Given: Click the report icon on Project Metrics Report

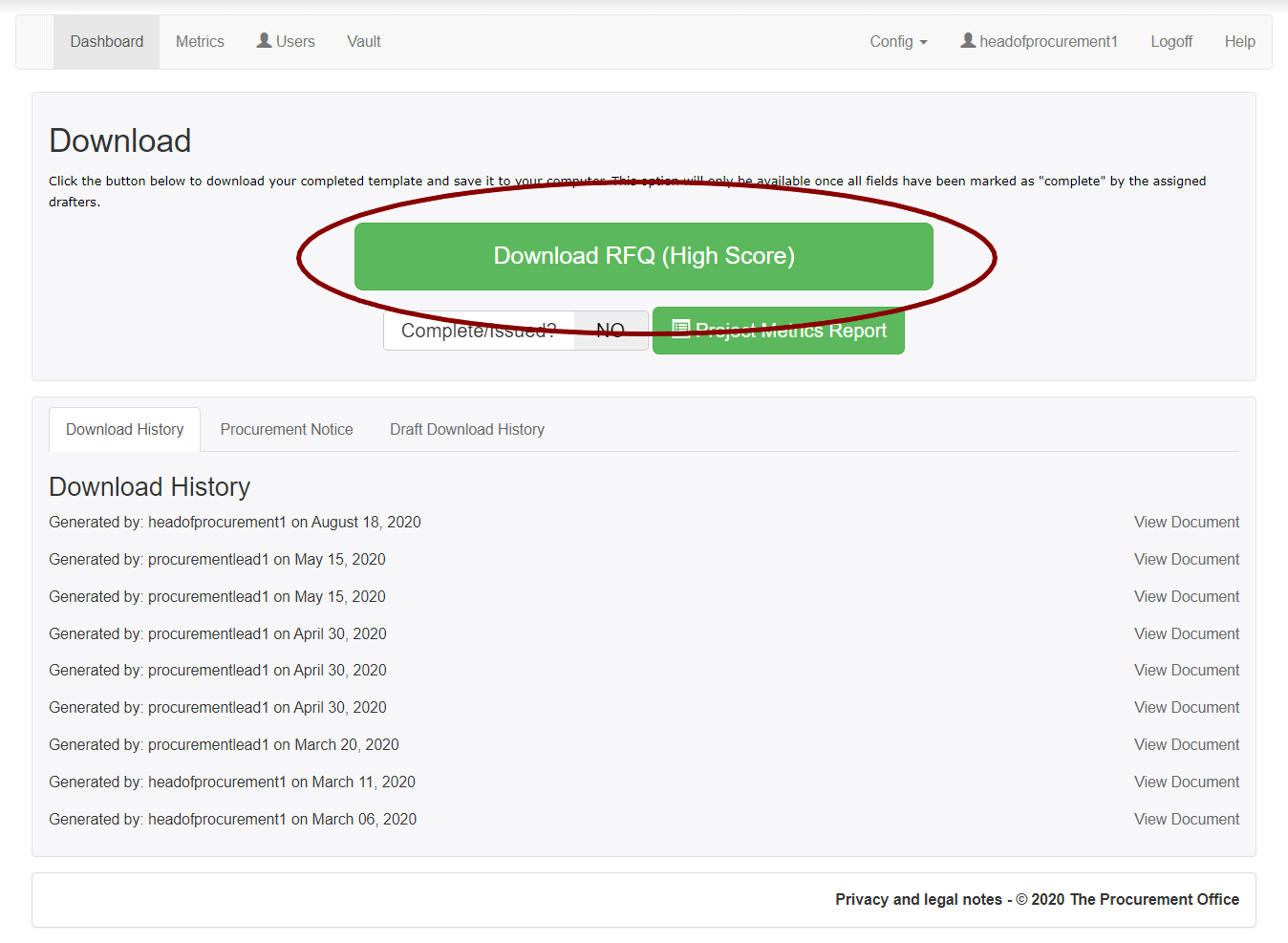Looking at the screenshot, I should tap(680, 330).
